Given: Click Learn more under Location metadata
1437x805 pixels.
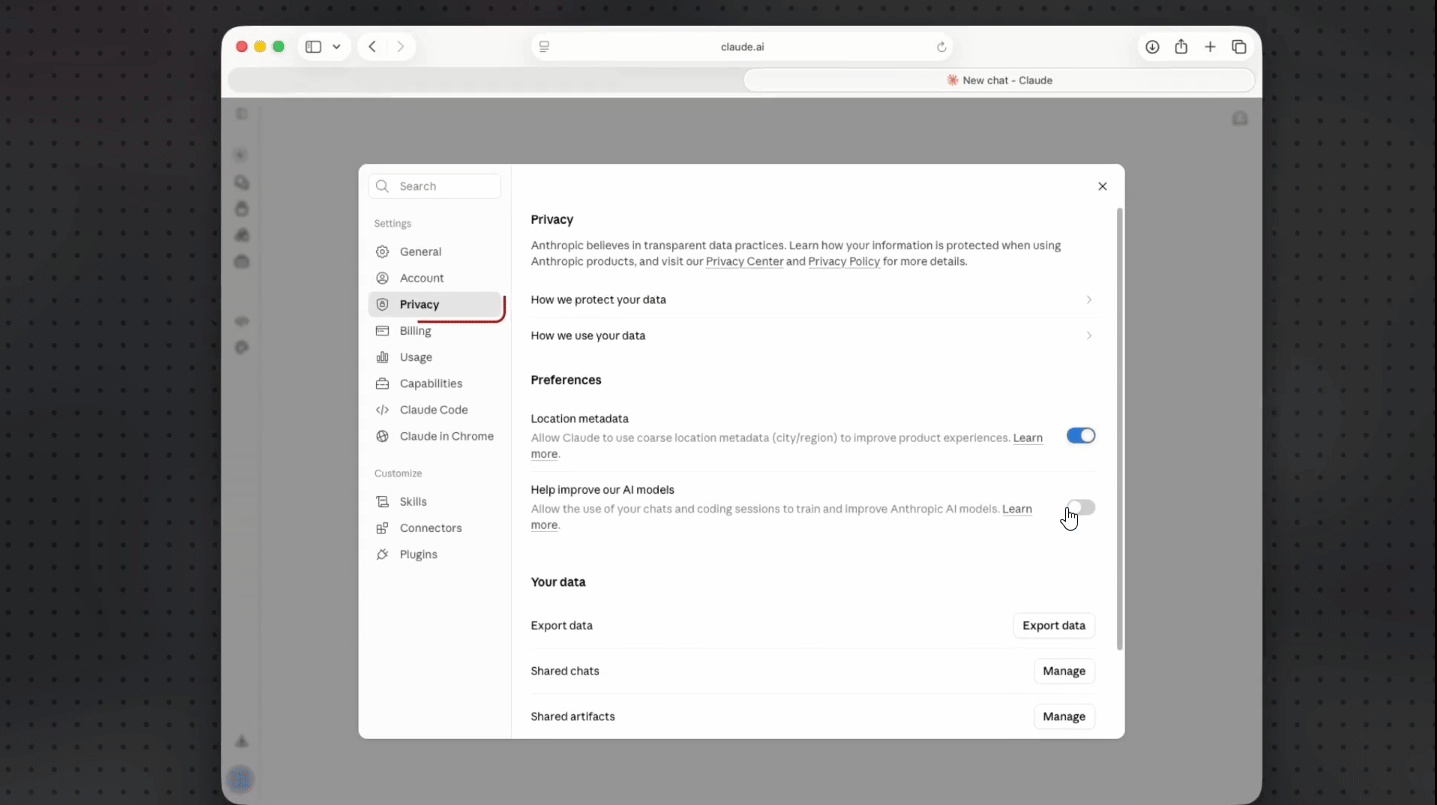Looking at the screenshot, I should tap(1028, 438).
